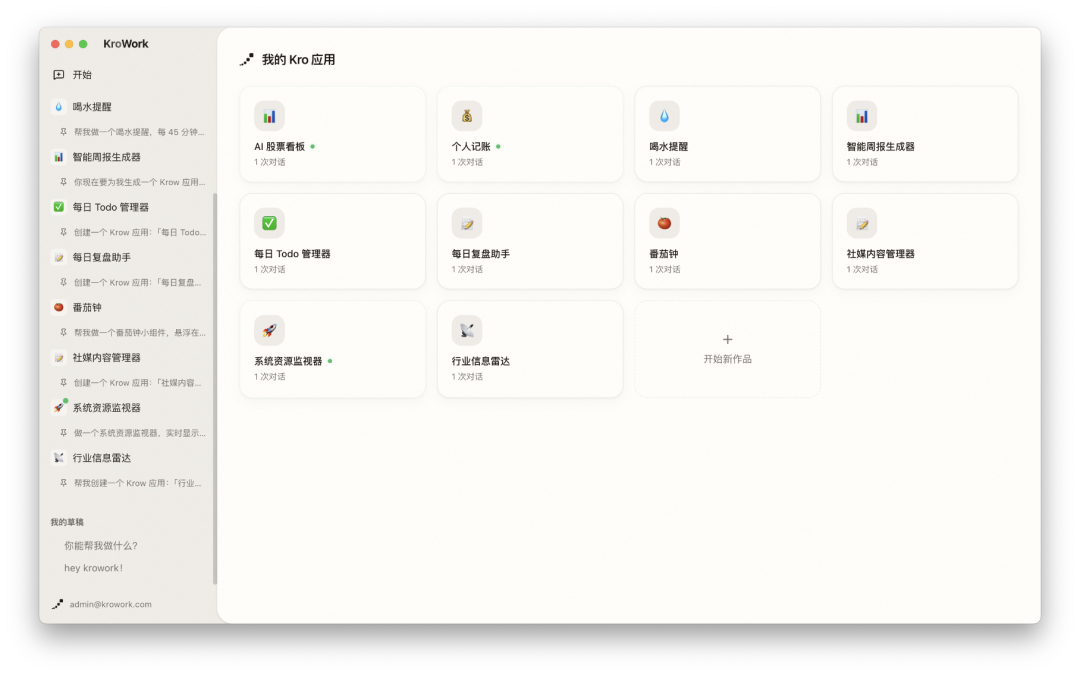1080x676 pixels.
Task: Click the sidebar vertical scrollbar
Action: pyautogui.click(x=215, y=388)
